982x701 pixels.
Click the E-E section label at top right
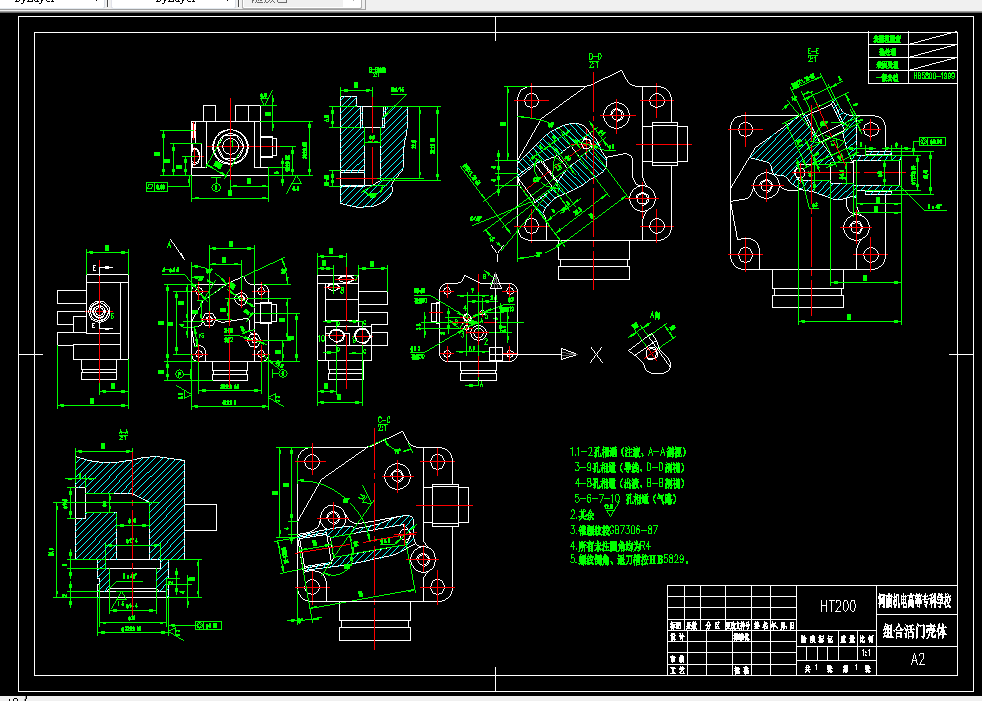click(x=814, y=52)
